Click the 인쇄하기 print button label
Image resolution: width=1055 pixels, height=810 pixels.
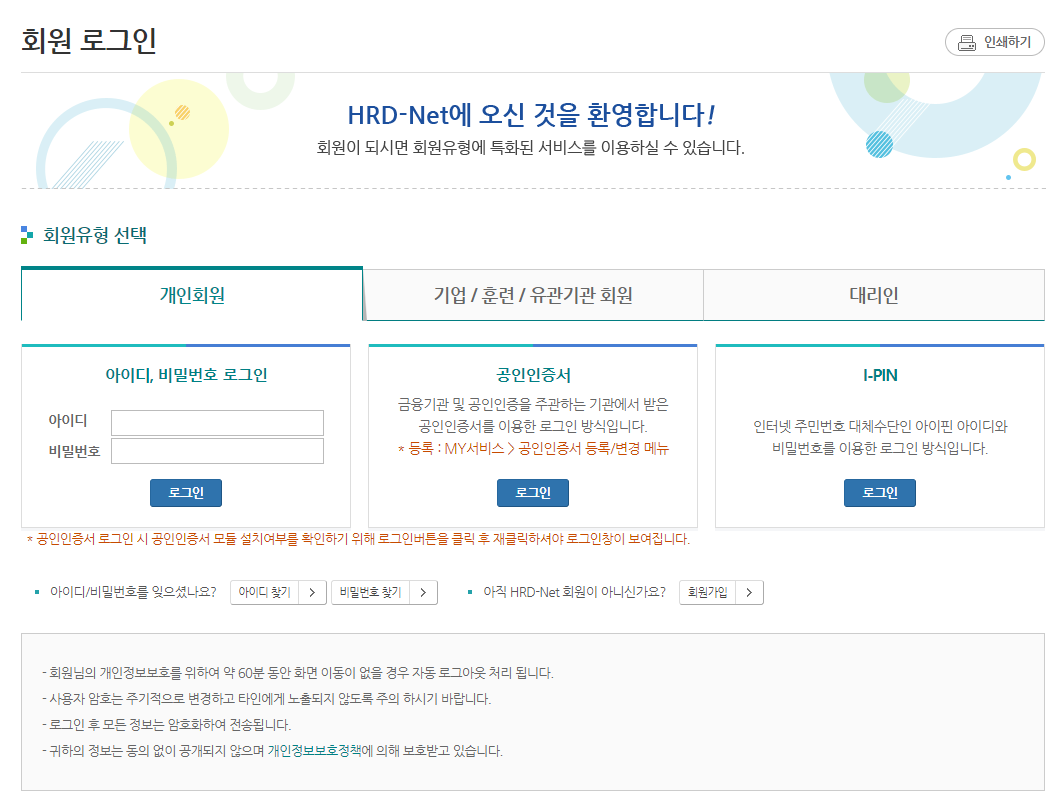click(x=1007, y=42)
